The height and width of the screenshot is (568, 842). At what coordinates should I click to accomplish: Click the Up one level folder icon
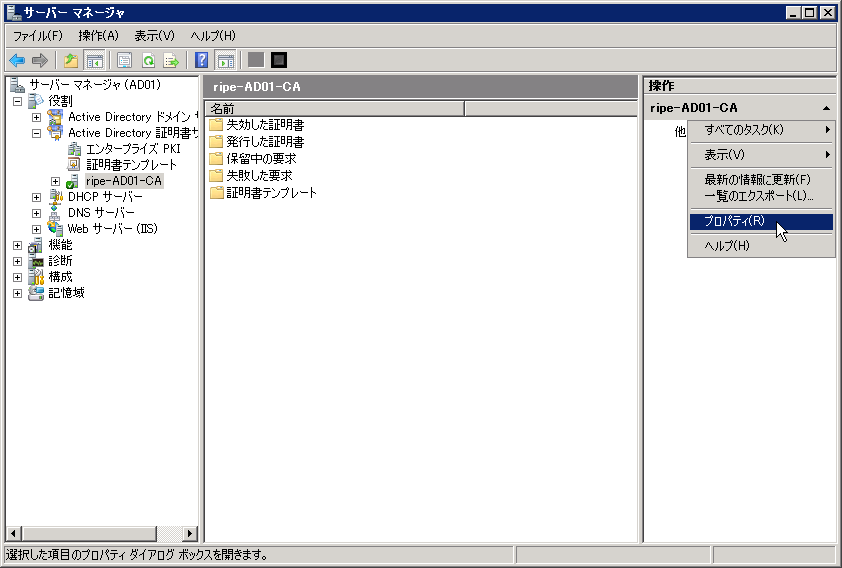(x=71, y=60)
